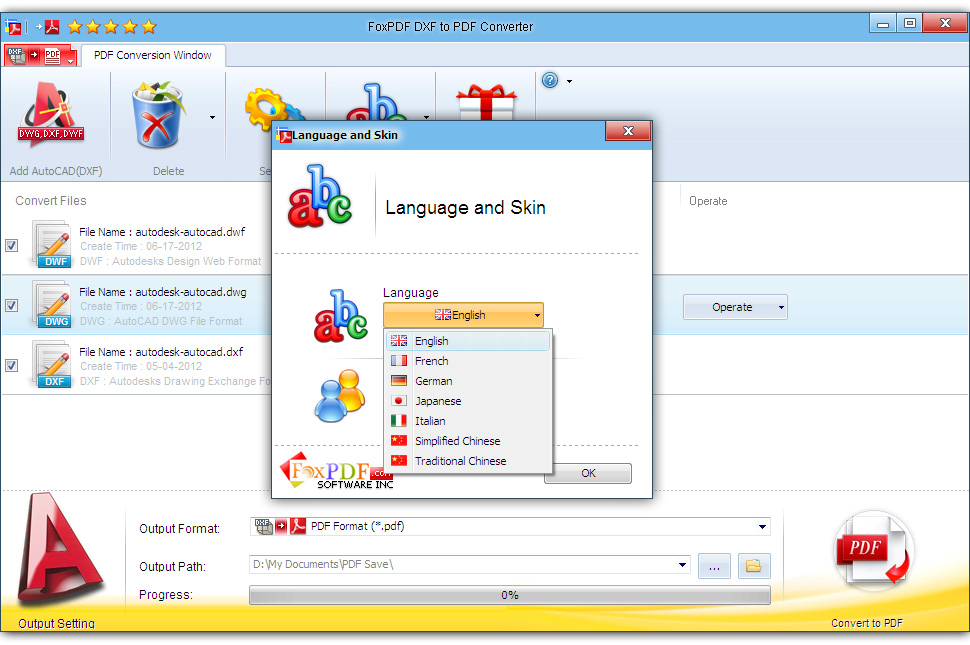Image resolution: width=970 pixels, height=645 pixels.
Task: Choose French from language list
Action: pos(468,361)
